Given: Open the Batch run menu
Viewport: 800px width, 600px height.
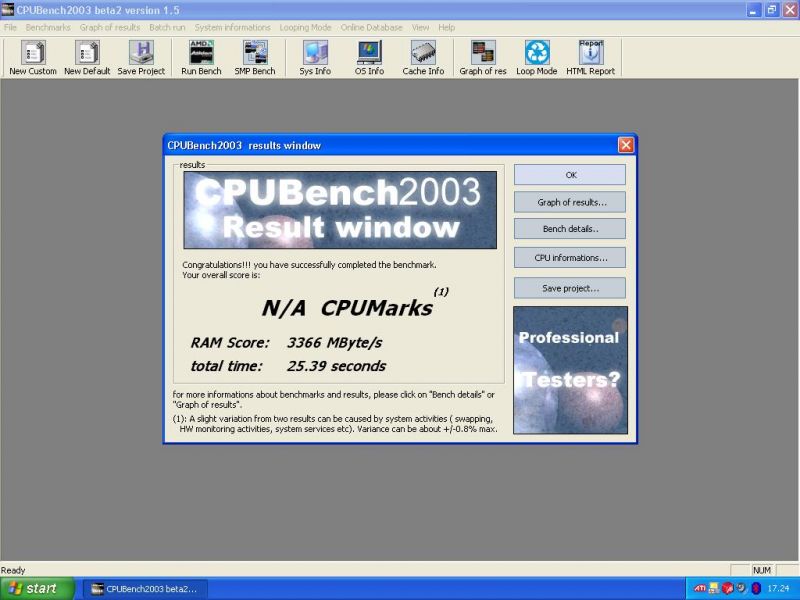Looking at the screenshot, I should point(167,28).
